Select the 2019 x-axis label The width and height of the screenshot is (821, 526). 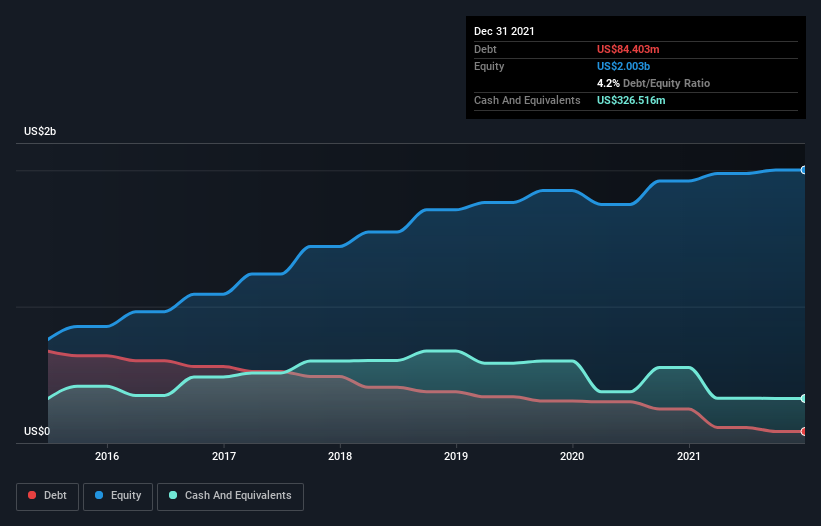tap(456, 456)
